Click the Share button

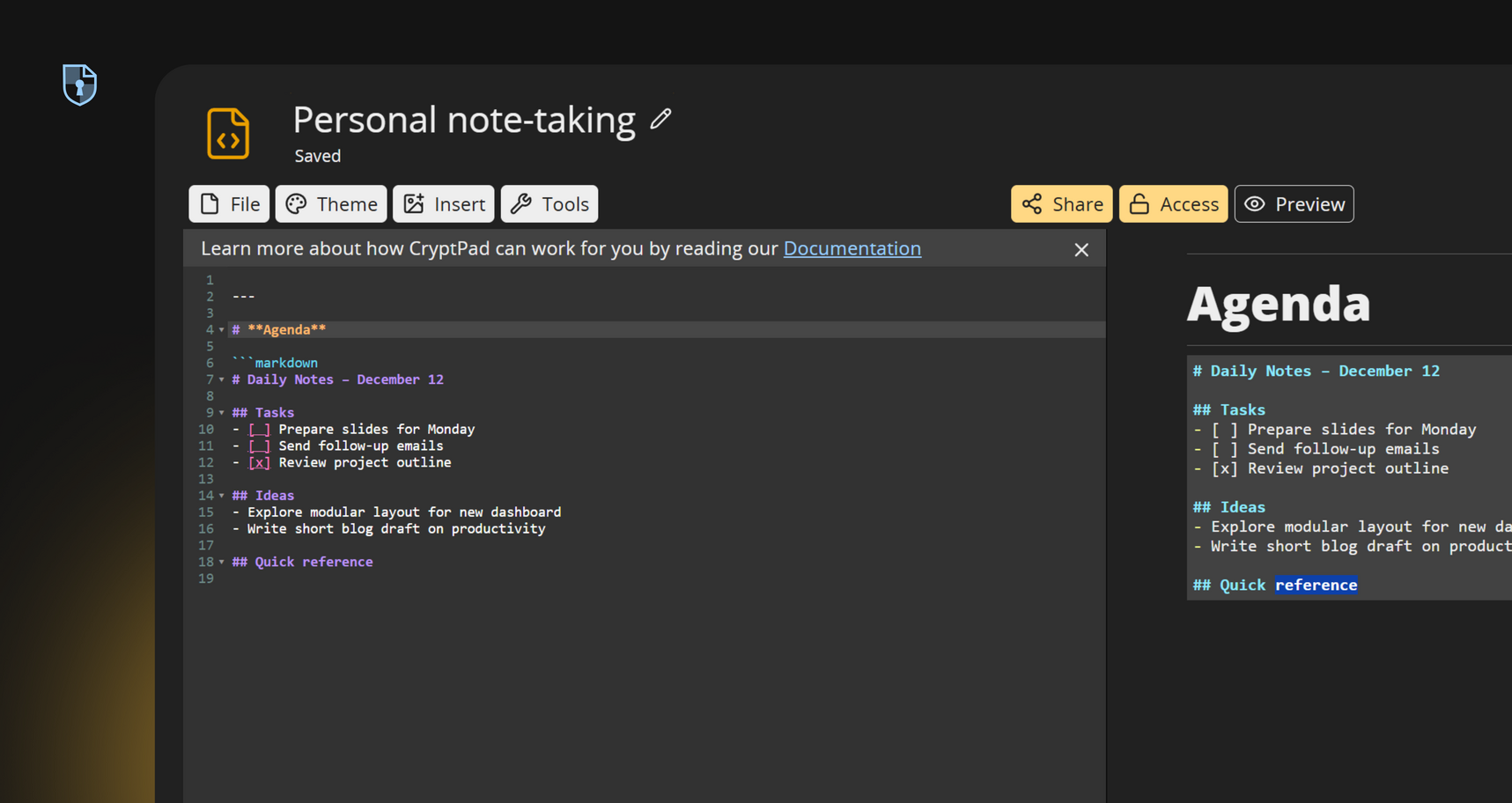tap(1061, 204)
